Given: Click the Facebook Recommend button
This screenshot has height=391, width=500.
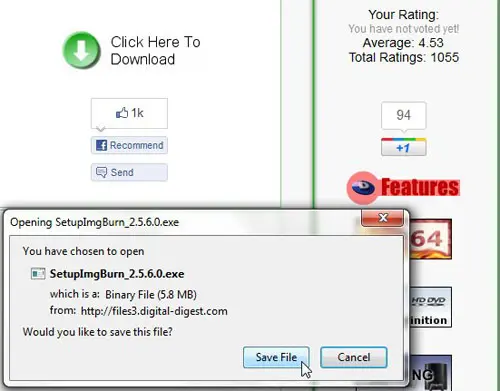Looking at the screenshot, I should tap(129, 145).
